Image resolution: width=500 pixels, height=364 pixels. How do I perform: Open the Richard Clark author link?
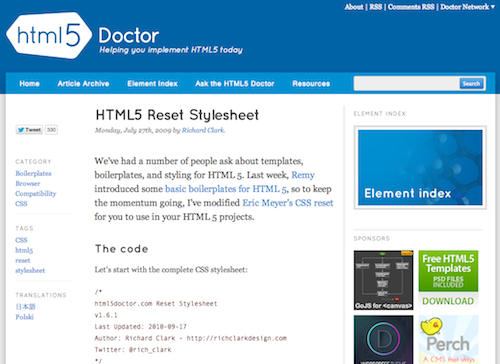click(203, 130)
